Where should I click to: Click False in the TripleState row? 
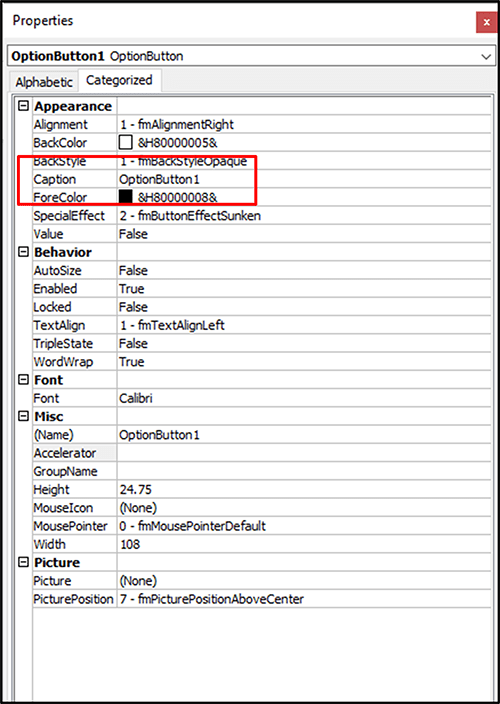click(x=133, y=343)
